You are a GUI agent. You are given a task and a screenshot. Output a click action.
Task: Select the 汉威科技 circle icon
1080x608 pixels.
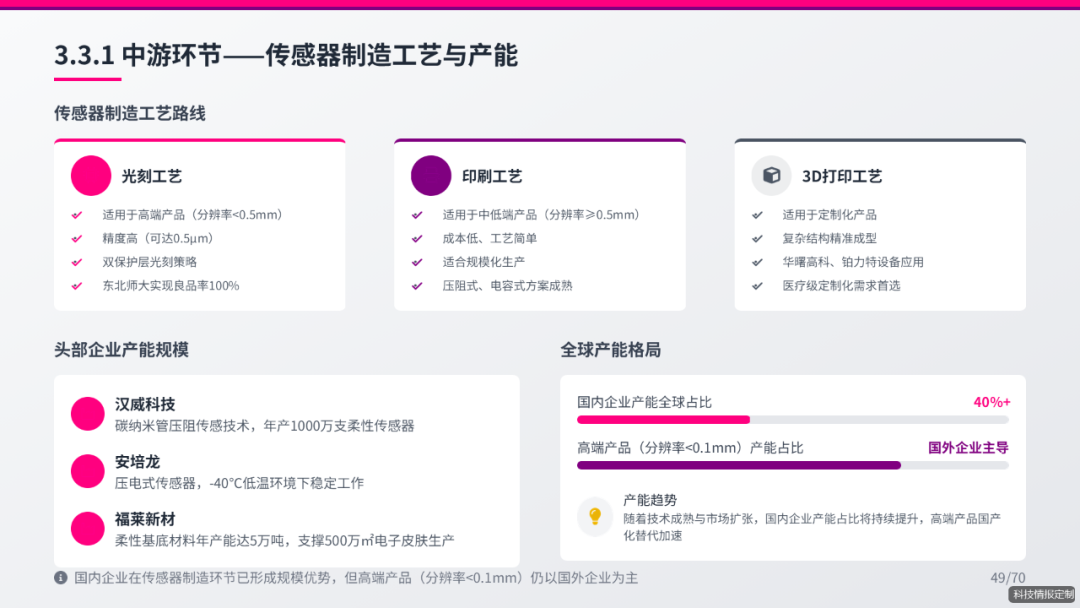[x=87, y=411]
